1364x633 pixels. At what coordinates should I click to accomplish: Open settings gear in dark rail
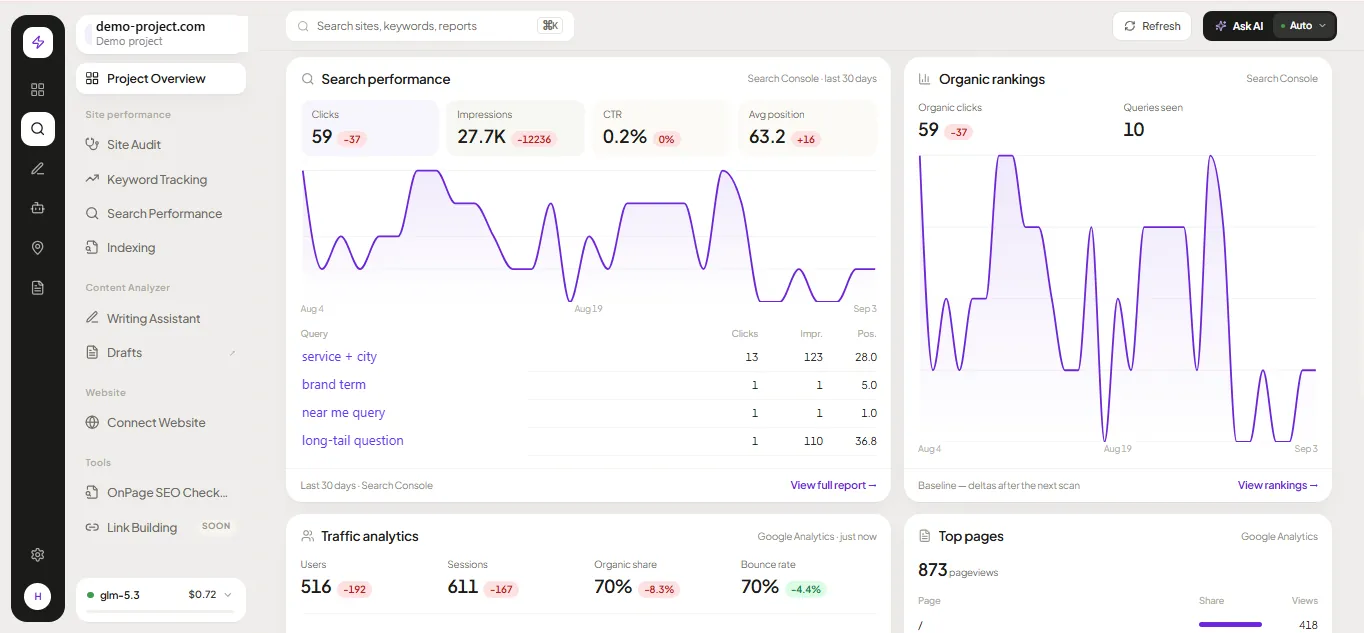38,554
